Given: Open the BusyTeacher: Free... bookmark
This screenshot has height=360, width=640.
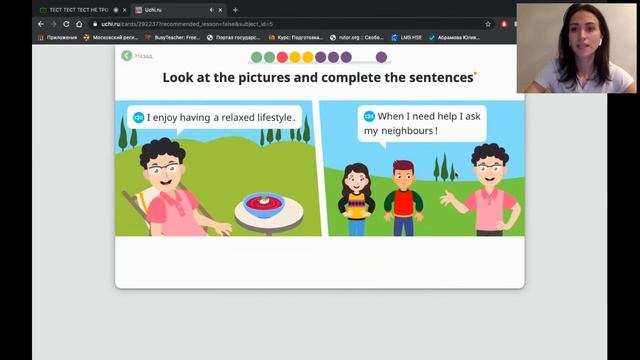Looking at the screenshot, I should point(173,38).
